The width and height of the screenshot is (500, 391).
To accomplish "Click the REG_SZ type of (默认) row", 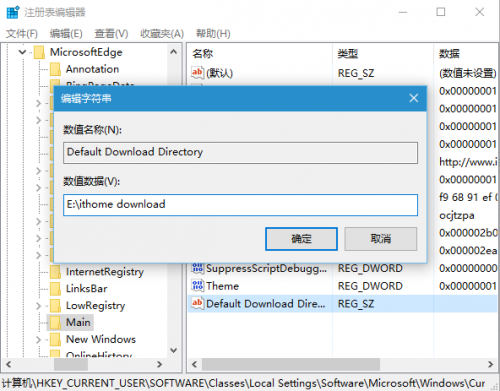I will (356, 73).
